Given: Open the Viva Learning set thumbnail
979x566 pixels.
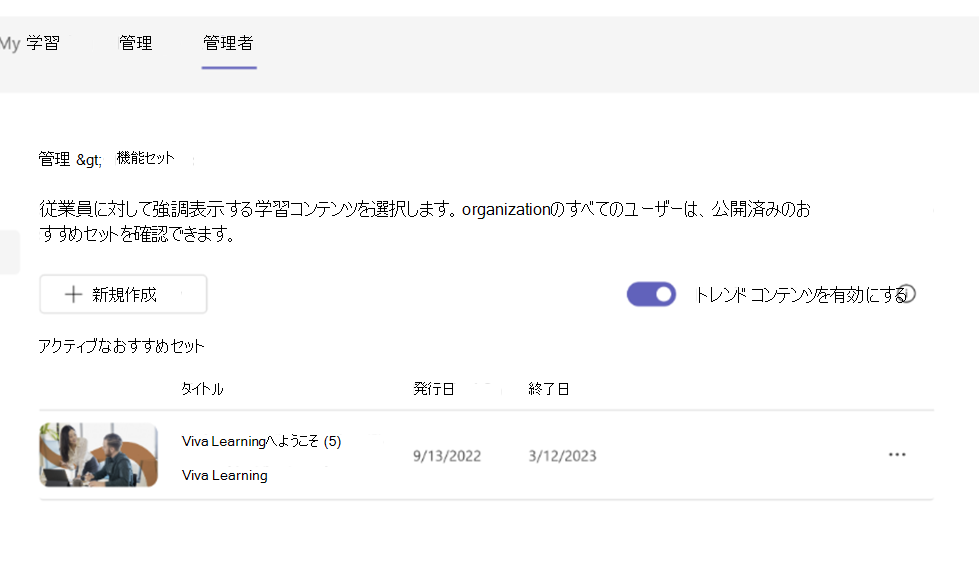Looking at the screenshot, I should [x=99, y=455].
